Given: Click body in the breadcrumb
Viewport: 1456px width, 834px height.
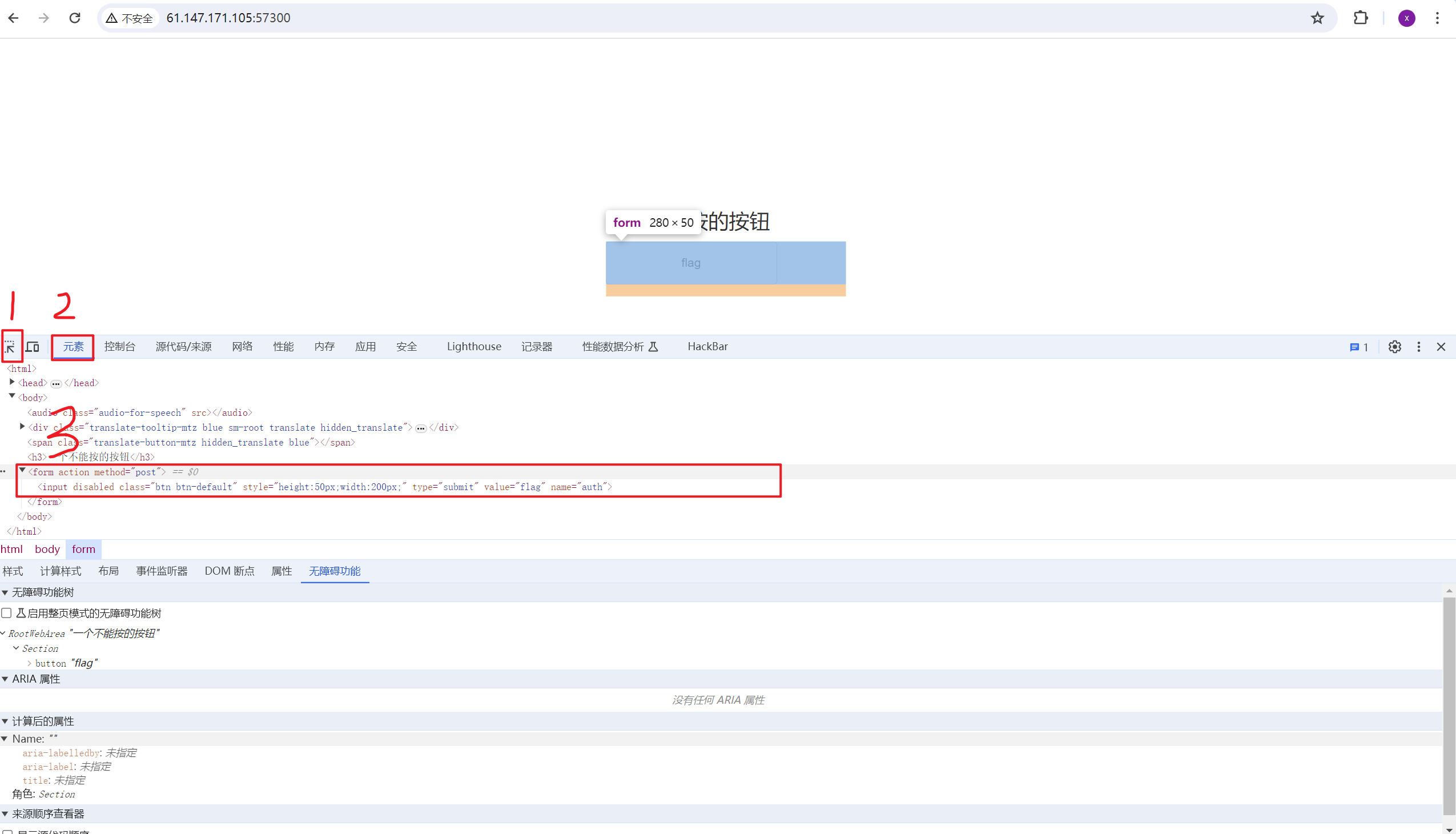Looking at the screenshot, I should click(47, 550).
